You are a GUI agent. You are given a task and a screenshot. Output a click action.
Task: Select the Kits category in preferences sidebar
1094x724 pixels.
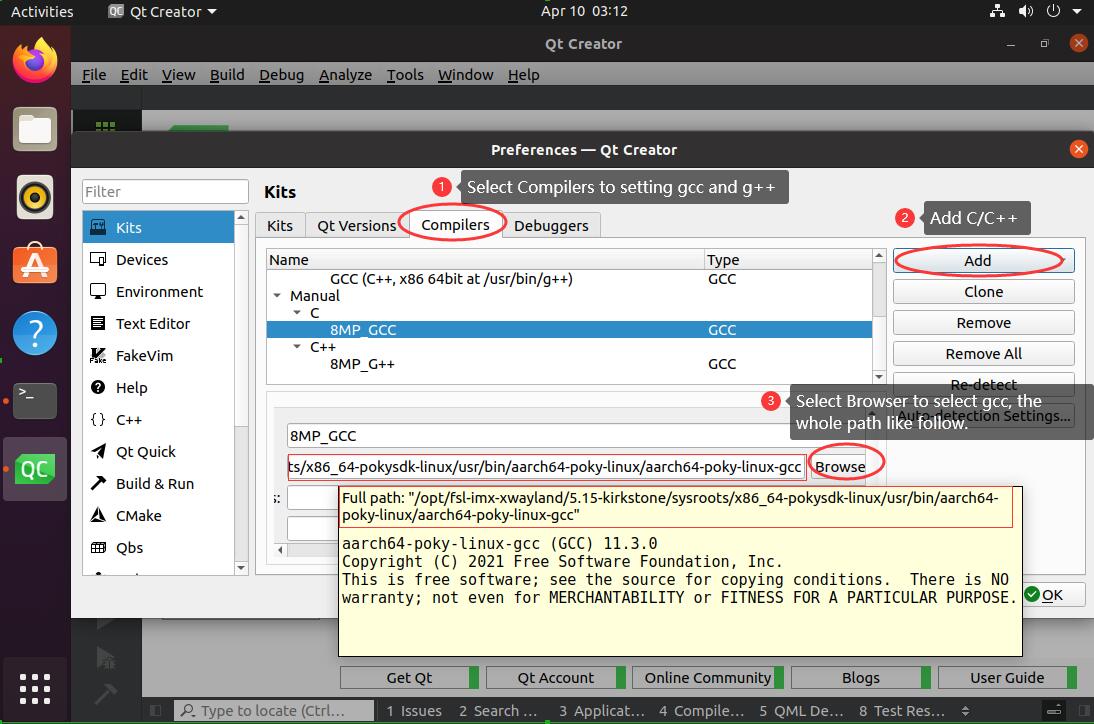158,227
